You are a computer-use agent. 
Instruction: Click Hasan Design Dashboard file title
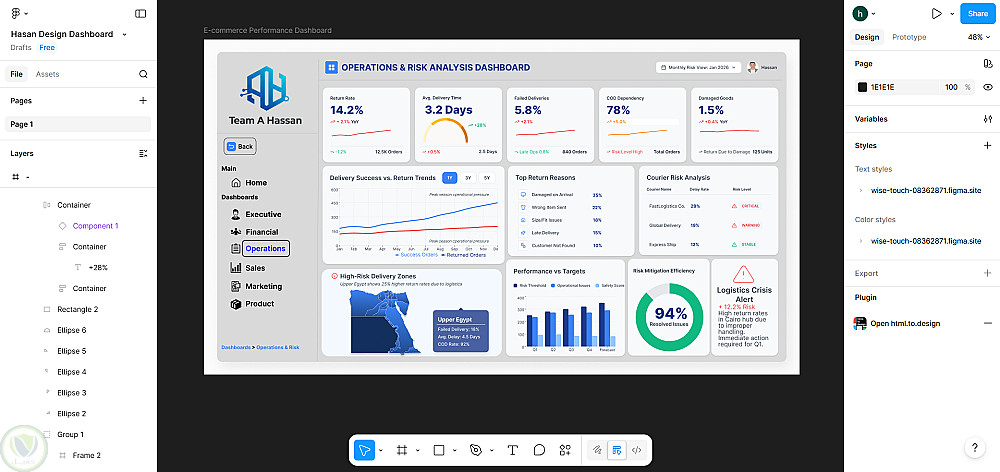tap(62, 34)
